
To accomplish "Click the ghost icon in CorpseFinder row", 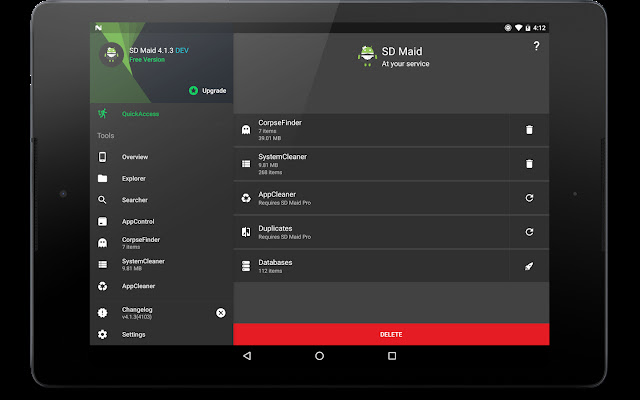I will [x=246, y=130].
